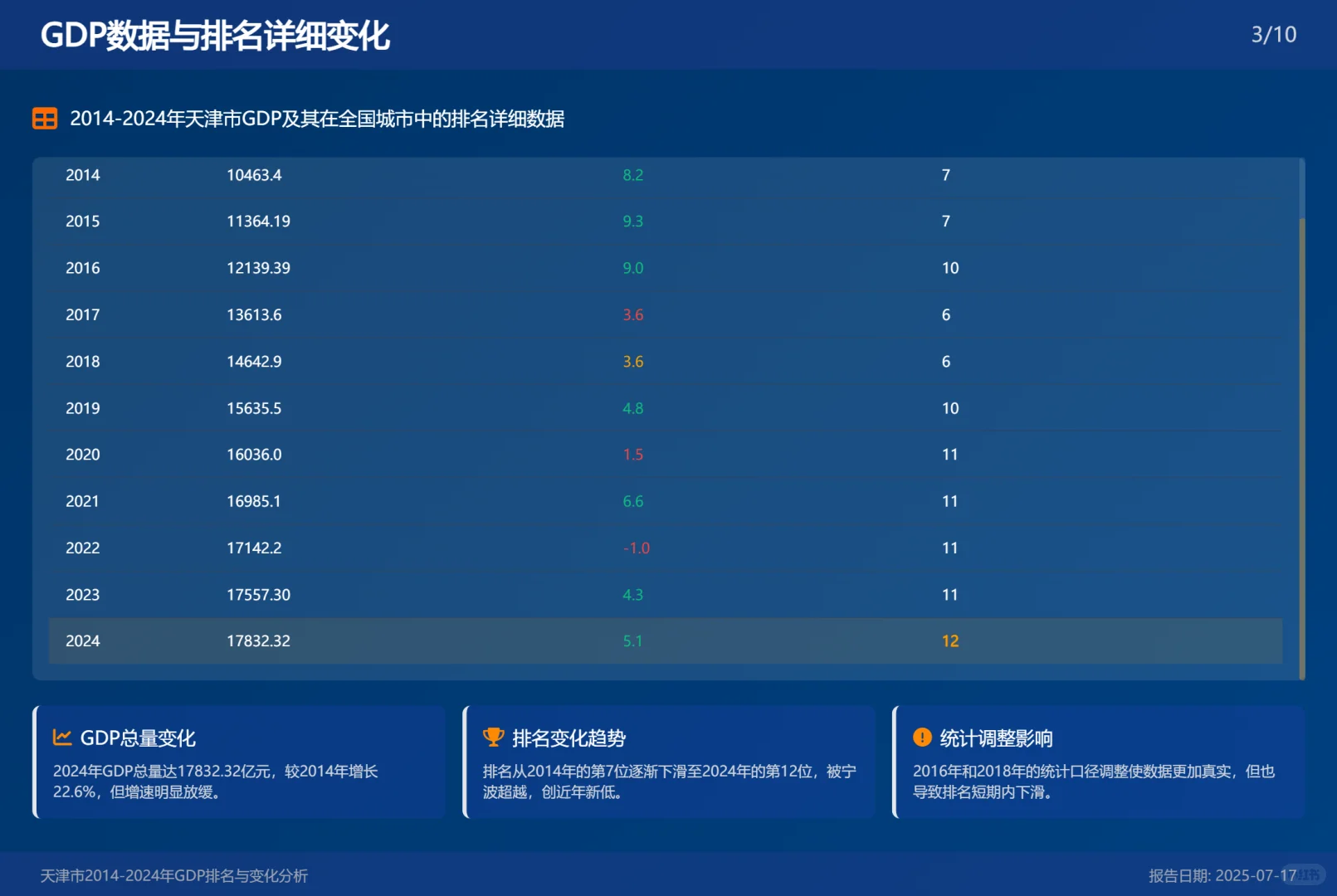Click the green 9.3 growth rate for 2015

point(632,221)
